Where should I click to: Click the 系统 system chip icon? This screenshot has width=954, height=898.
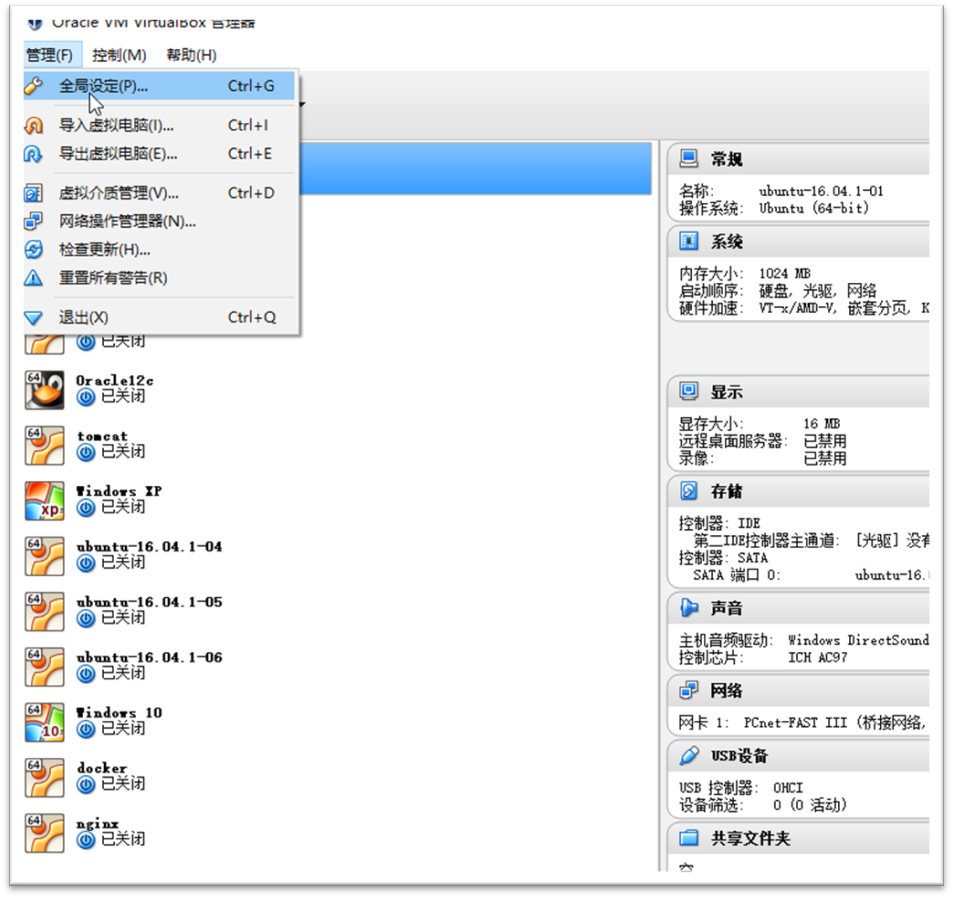click(x=689, y=242)
